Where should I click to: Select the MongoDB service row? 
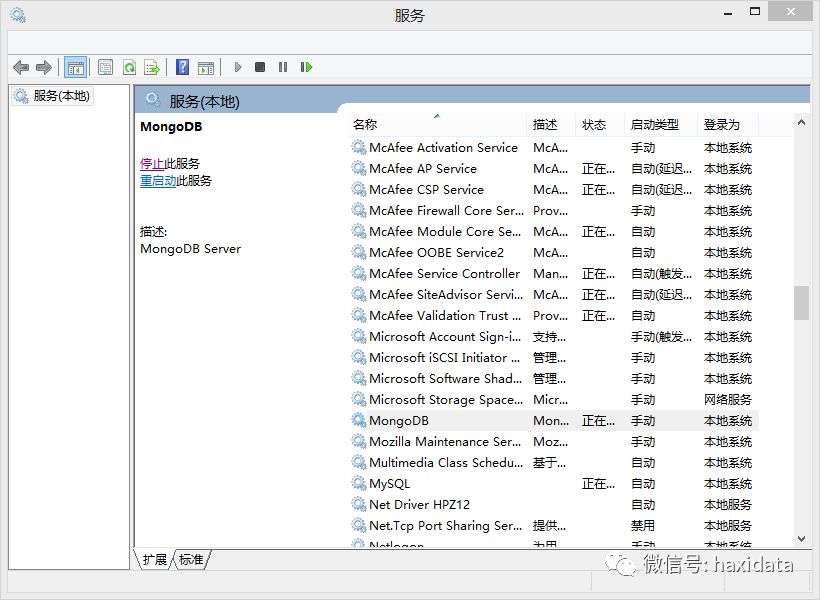pyautogui.click(x=553, y=421)
